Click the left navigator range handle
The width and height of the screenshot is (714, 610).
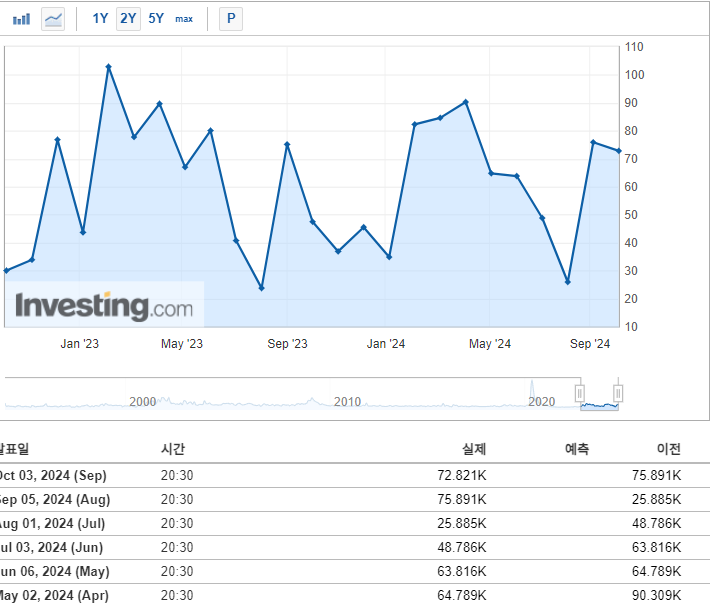coord(579,392)
